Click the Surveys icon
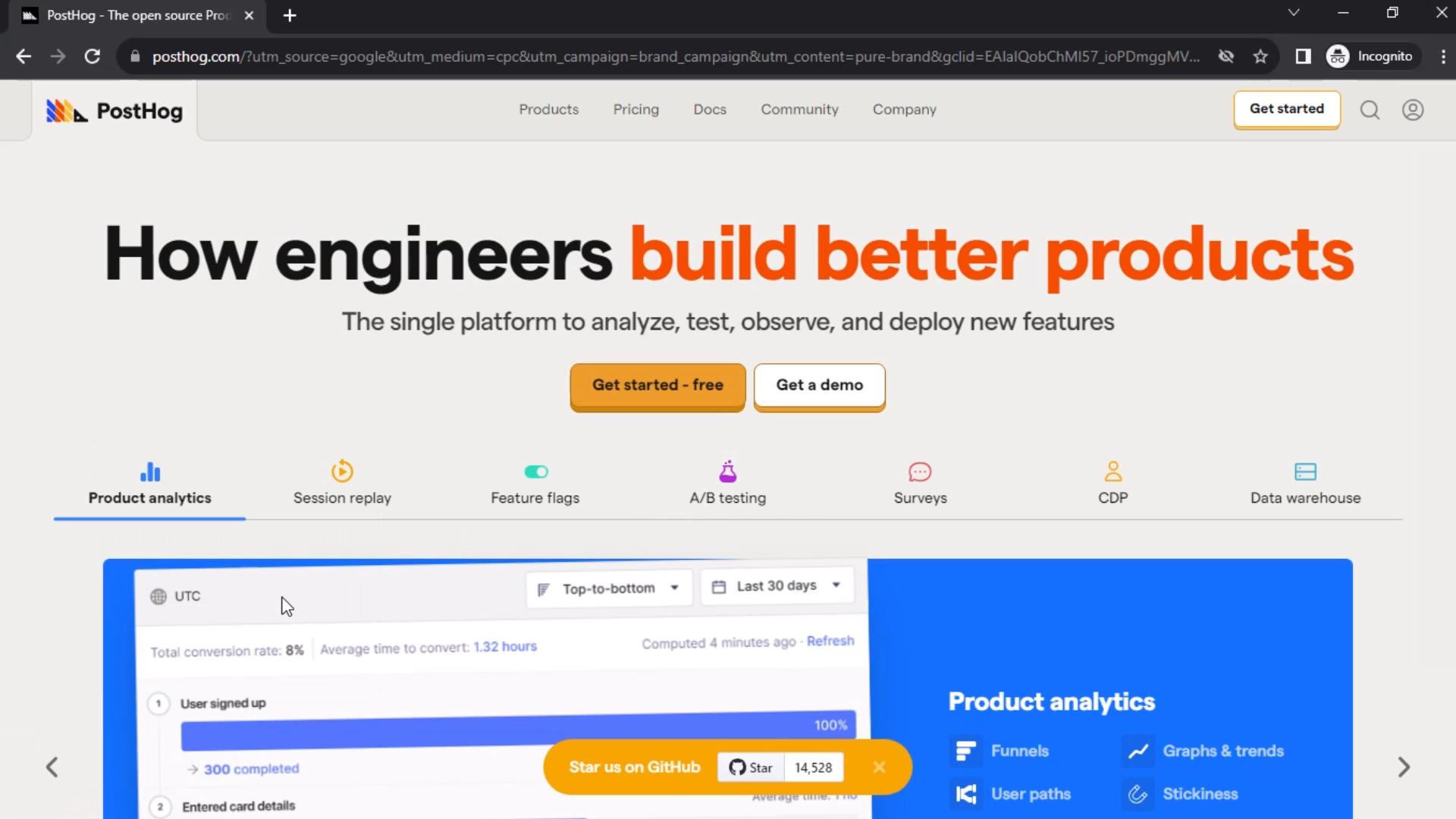 tap(920, 471)
